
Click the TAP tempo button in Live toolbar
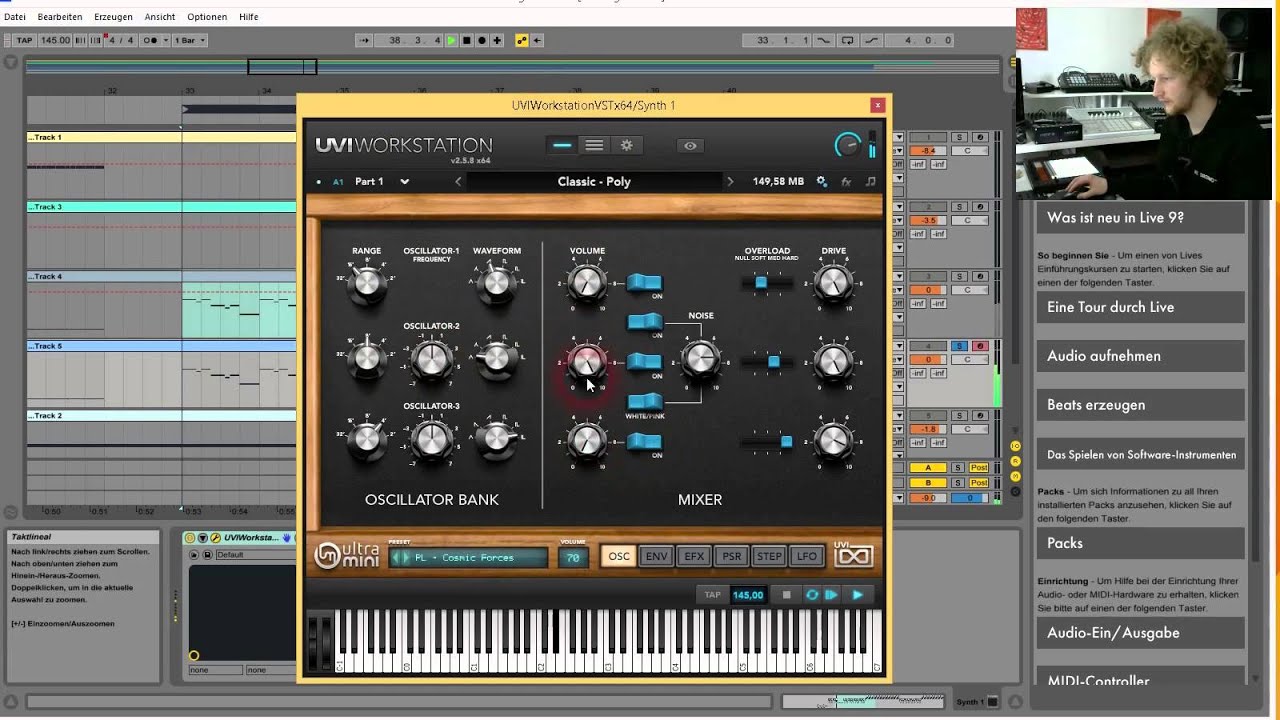tap(24, 40)
